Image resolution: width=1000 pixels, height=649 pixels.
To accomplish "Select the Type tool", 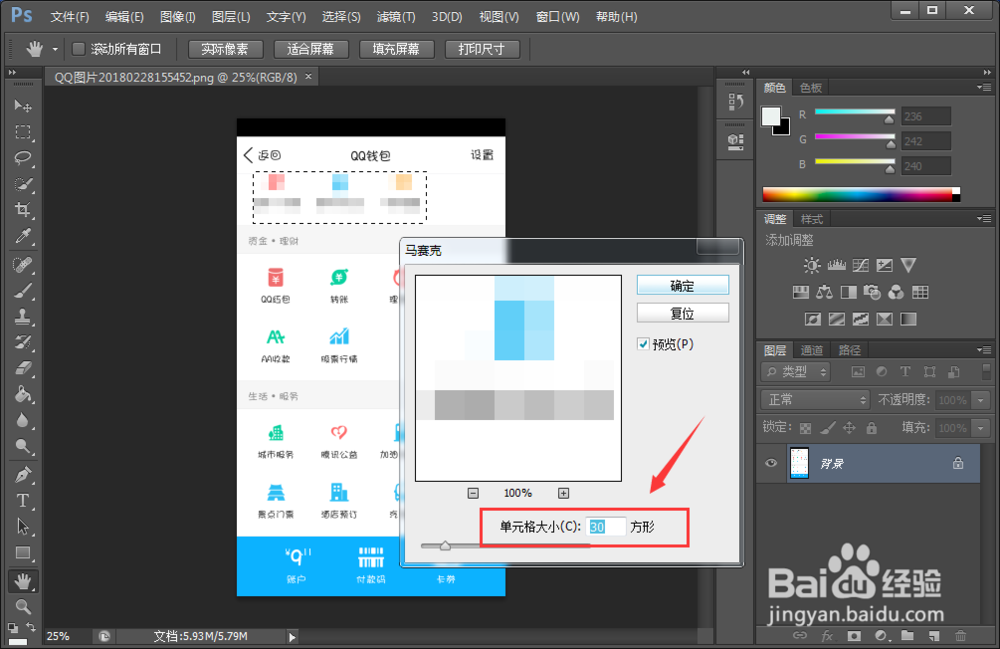I will coord(23,500).
